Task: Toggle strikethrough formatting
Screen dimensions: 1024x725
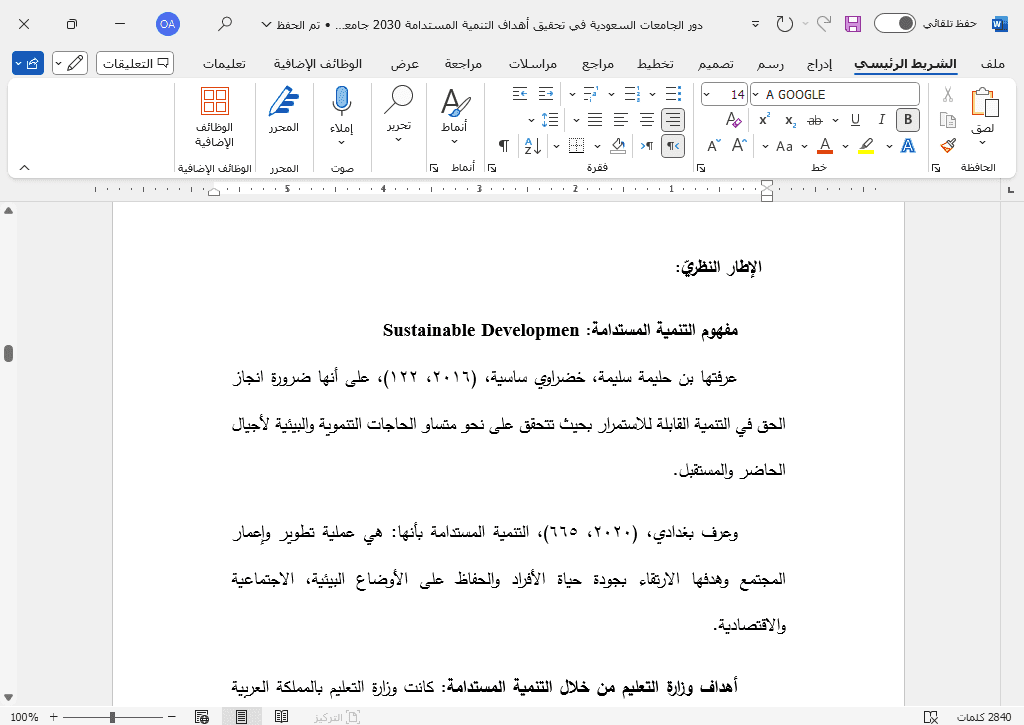Action: [x=814, y=120]
